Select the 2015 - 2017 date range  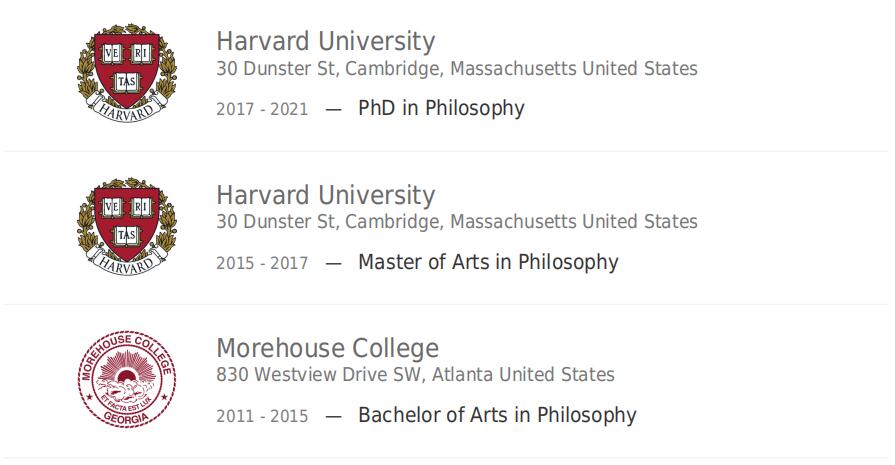click(x=262, y=263)
